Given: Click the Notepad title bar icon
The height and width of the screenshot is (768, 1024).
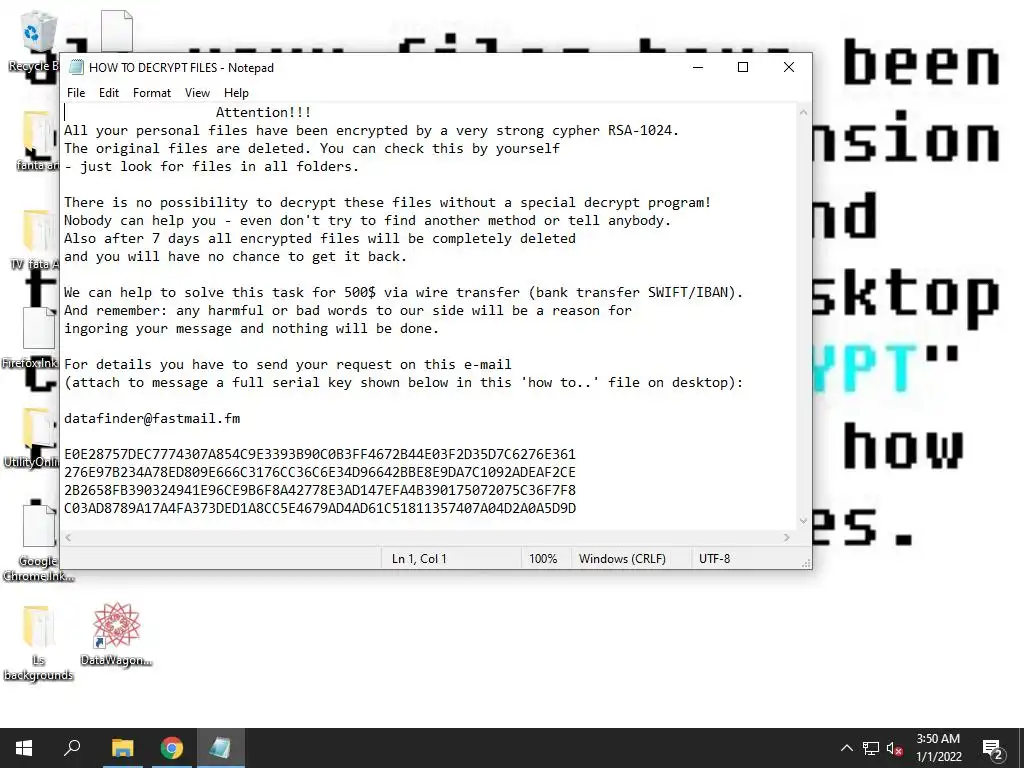Looking at the screenshot, I should (76, 67).
